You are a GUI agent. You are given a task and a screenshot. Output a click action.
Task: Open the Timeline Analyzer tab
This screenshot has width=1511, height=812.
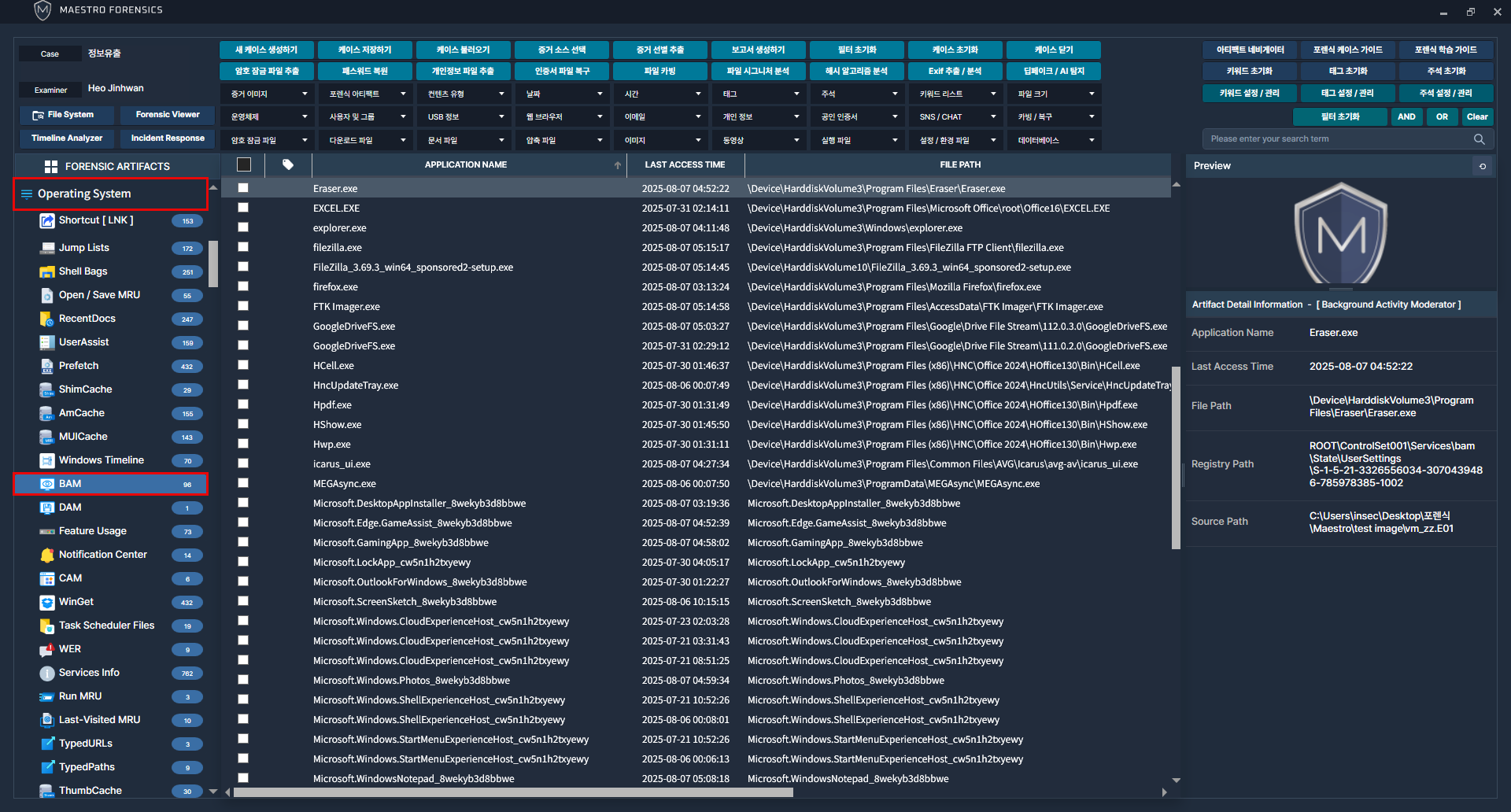tap(67, 138)
